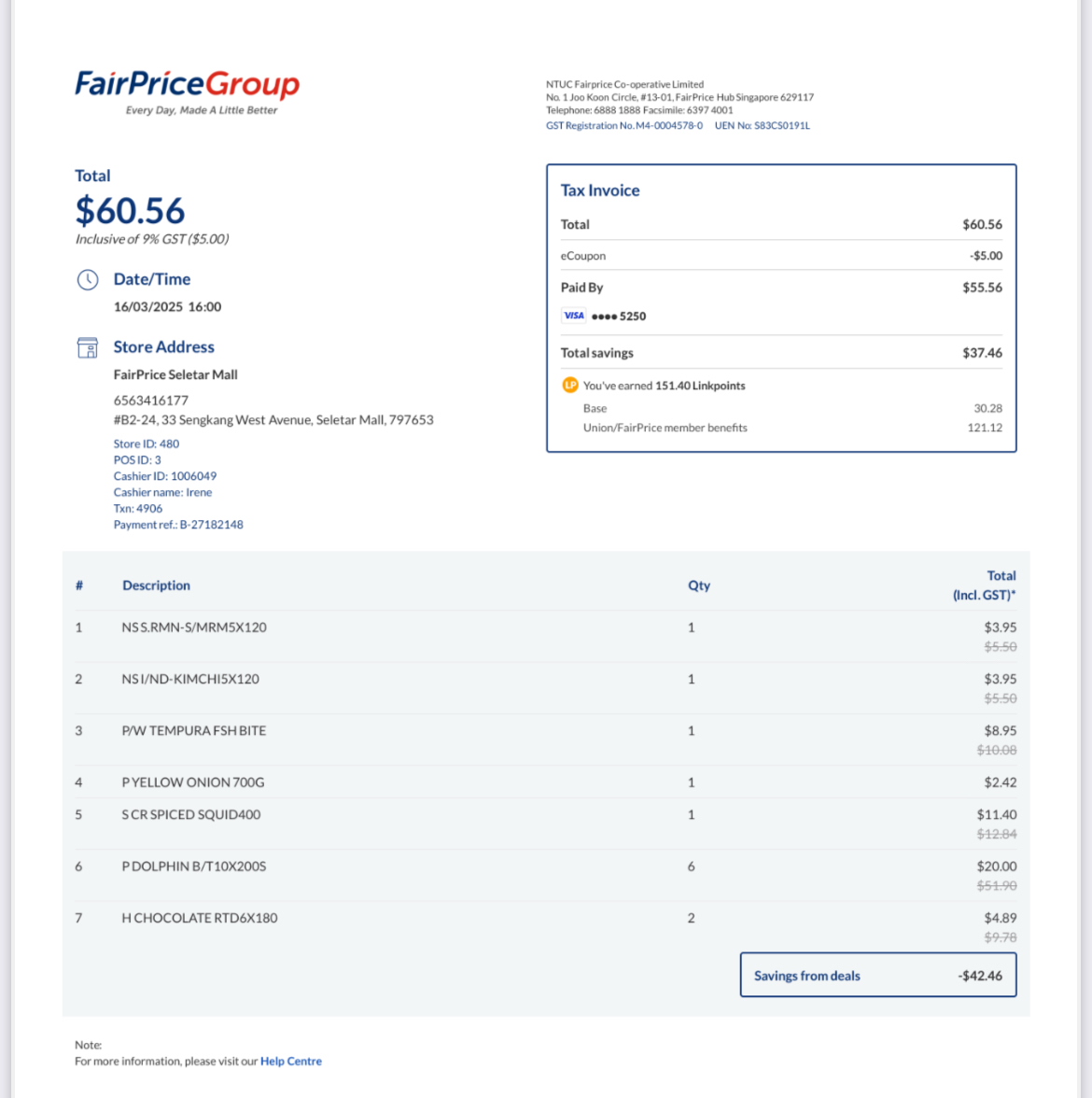Screen dimensions: 1092x1098
Task: Click the Cashier ID 1006049 text
Action: coord(165,476)
